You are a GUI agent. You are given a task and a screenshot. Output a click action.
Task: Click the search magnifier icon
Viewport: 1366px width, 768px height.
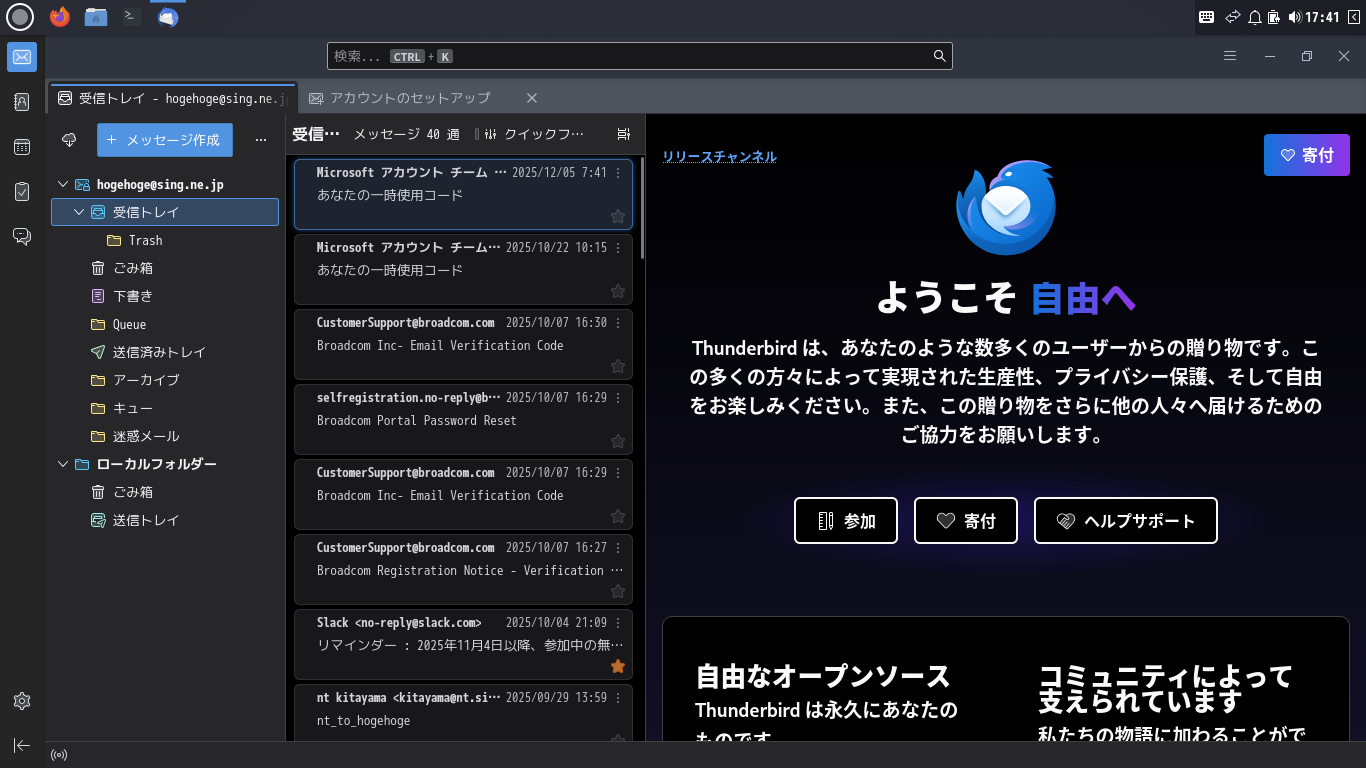[x=940, y=56]
